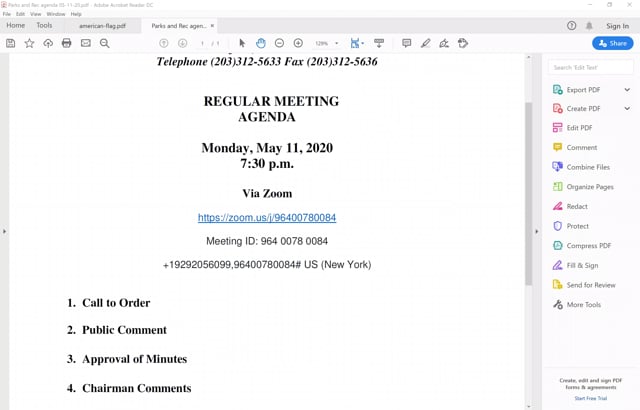Open the zoom.us meeting link
The width and height of the screenshot is (640, 410).
267,217
